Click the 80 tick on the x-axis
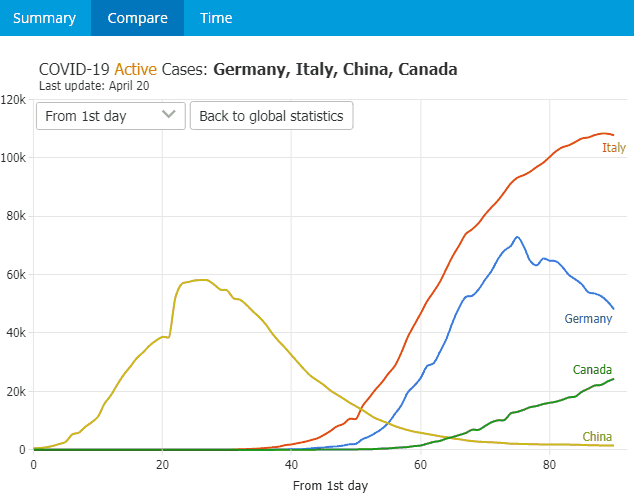Viewport: 634px width, 500px height. 549,465
